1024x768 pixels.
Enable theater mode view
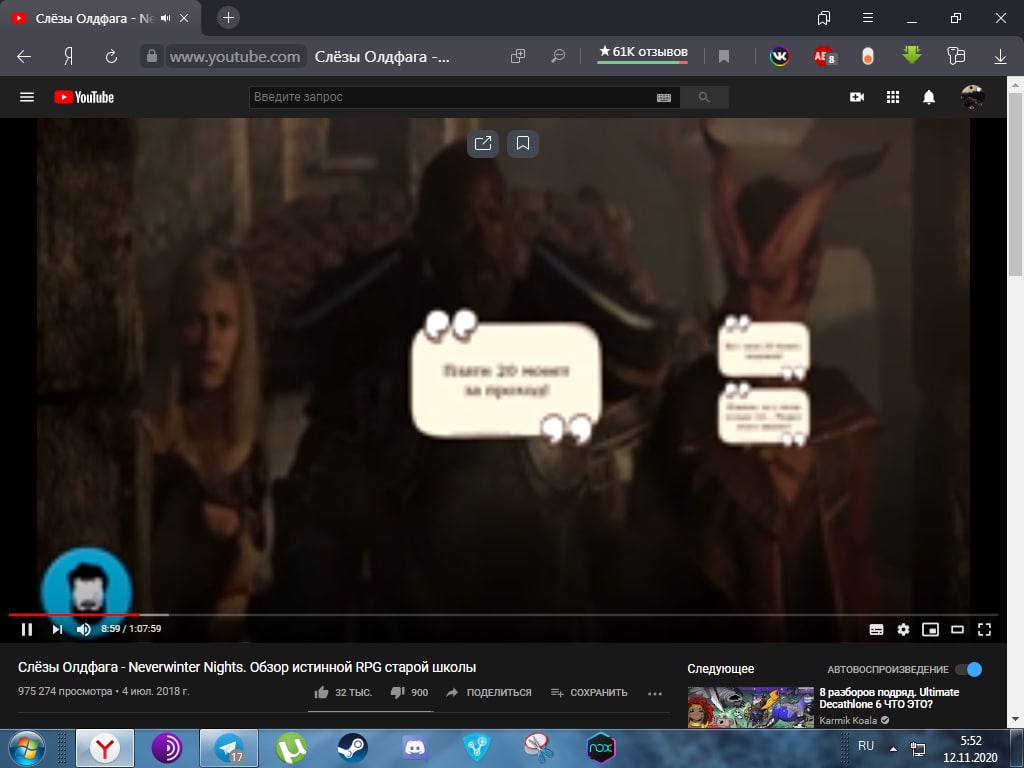[957, 629]
